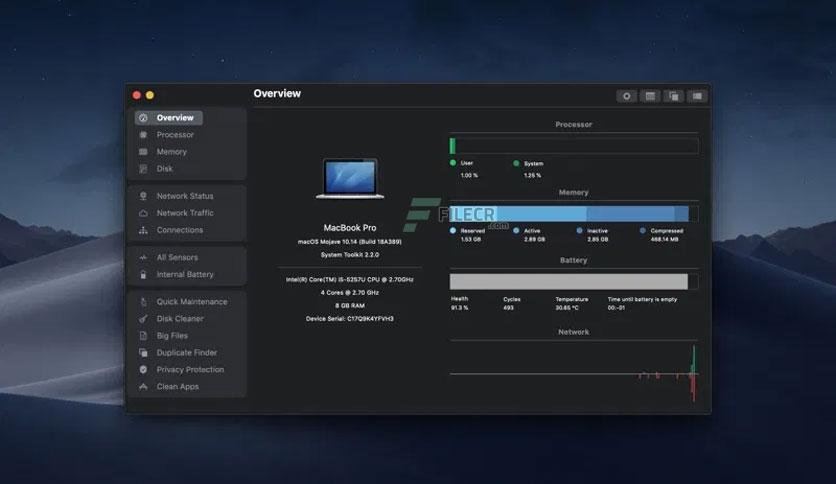
Task: Click the Processor section heading
Action: click(x=574, y=125)
